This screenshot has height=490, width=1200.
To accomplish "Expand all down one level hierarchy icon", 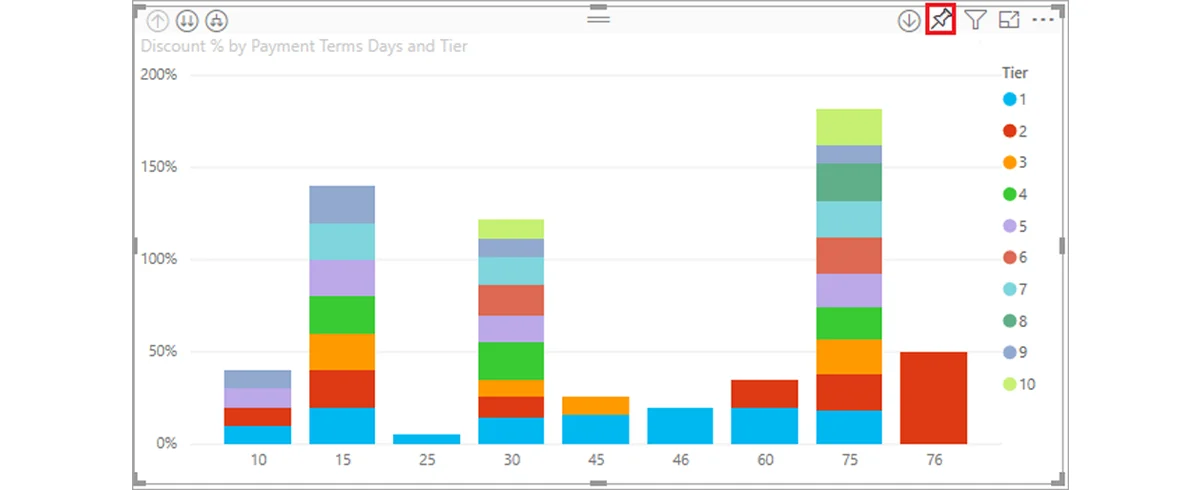I will (x=215, y=20).
